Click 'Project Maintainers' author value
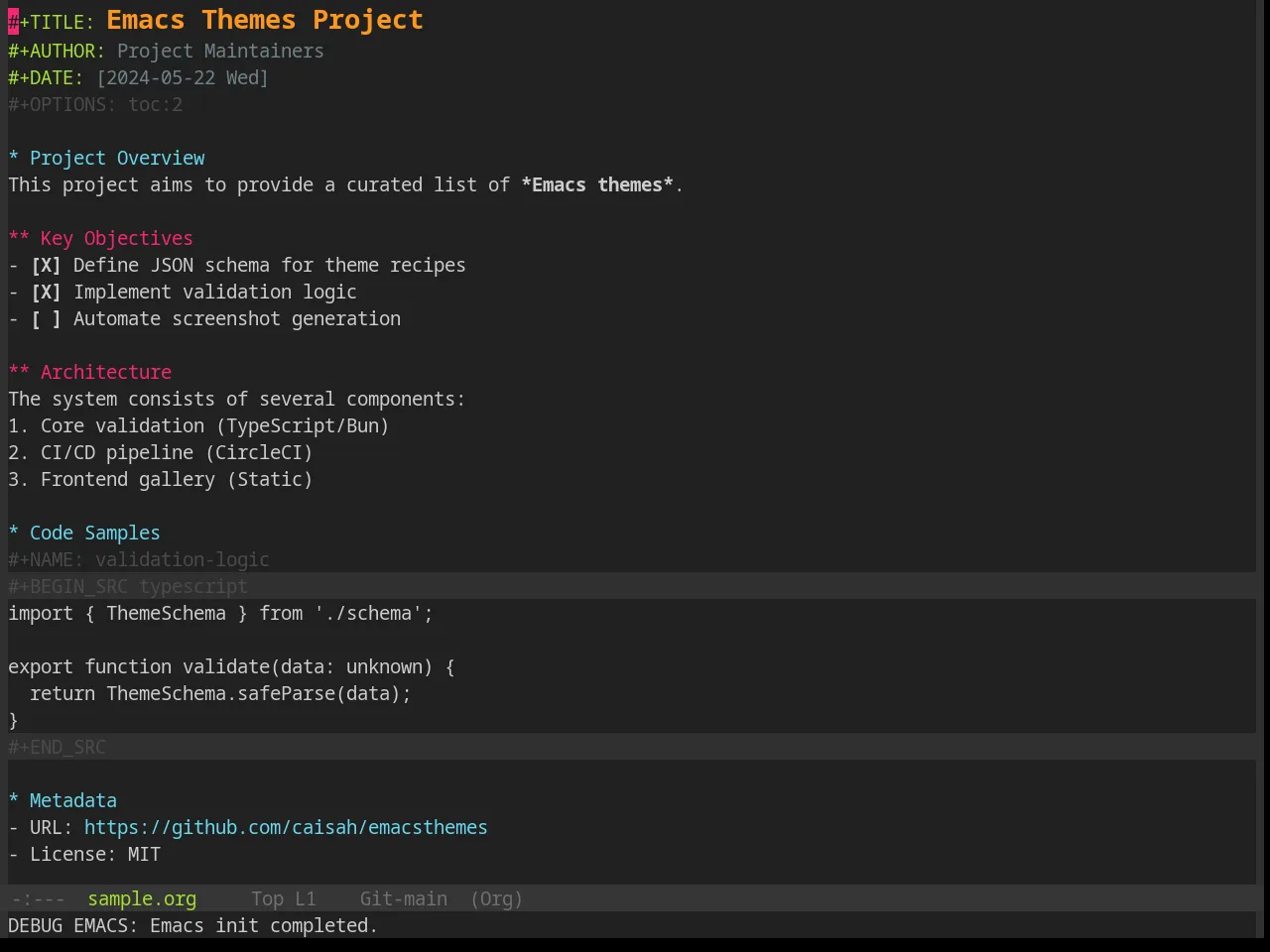 [x=220, y=51]
